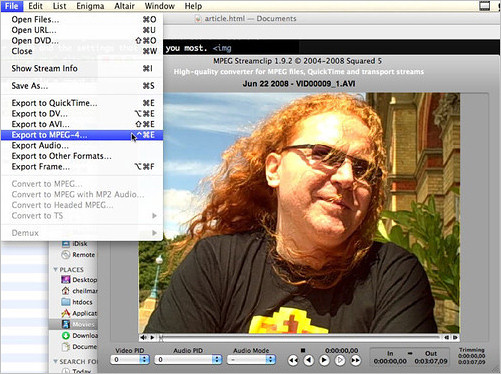Click the htdocs folder icon

pyautogui.click(x=66, y=302)
